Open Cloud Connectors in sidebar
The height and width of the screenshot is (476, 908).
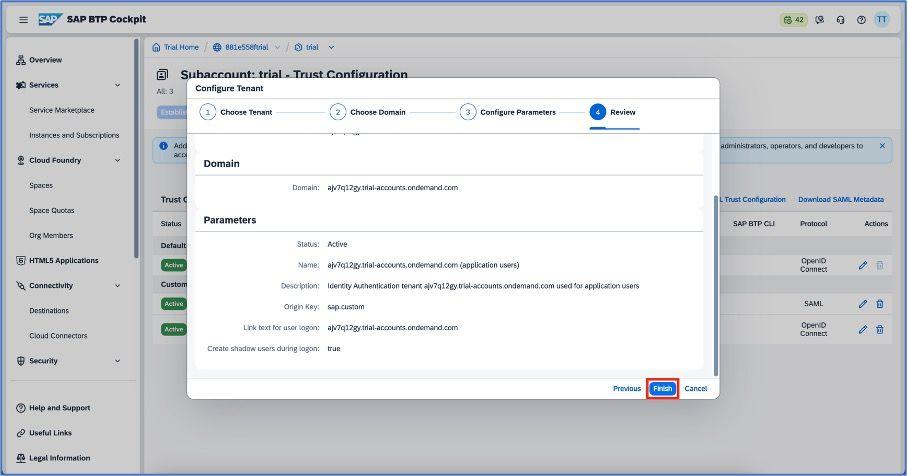tap(58, 336)
